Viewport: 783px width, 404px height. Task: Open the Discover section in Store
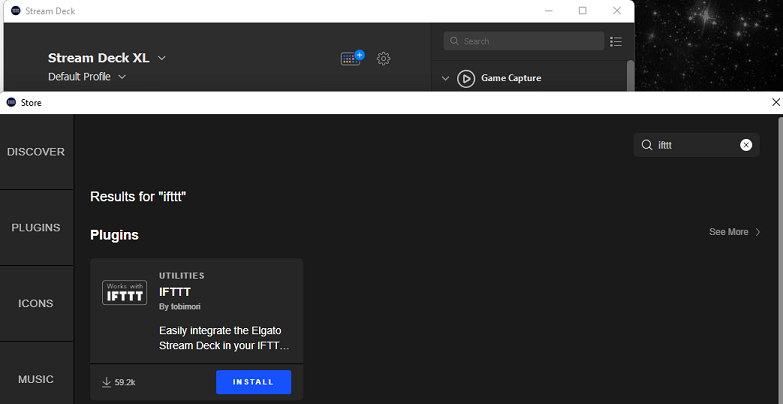pyautogui.click(x=36, y=152)
